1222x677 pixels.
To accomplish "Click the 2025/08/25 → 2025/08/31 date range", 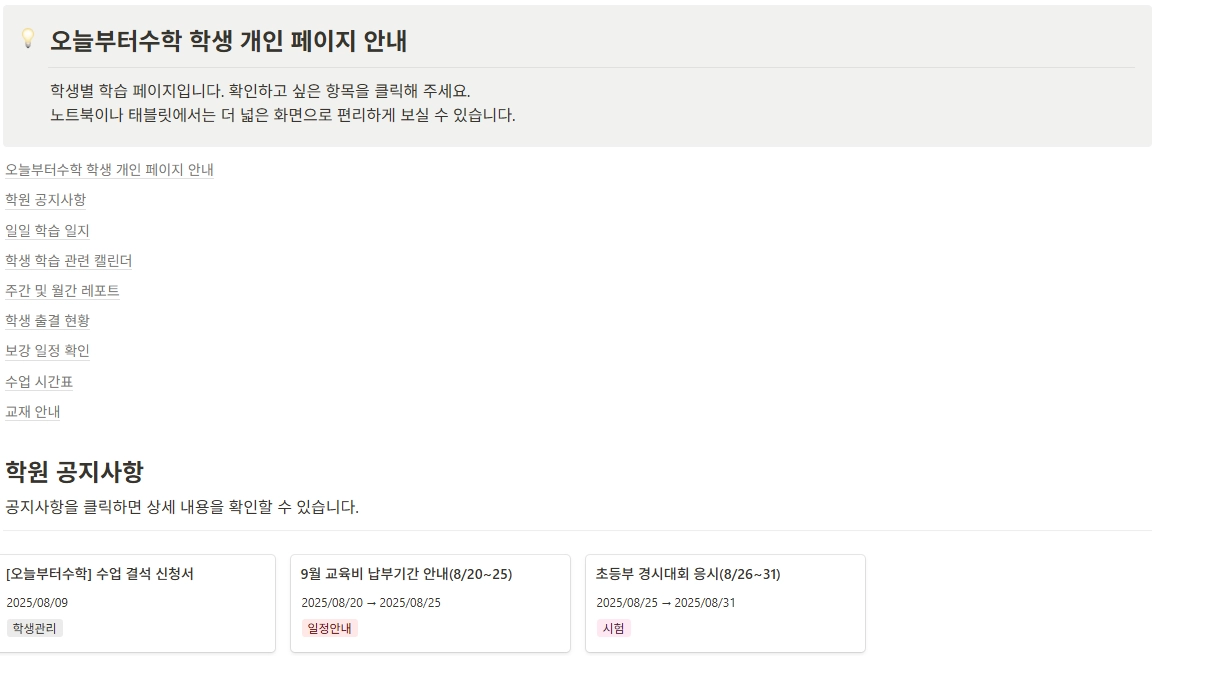I will (x=665, y=603).
